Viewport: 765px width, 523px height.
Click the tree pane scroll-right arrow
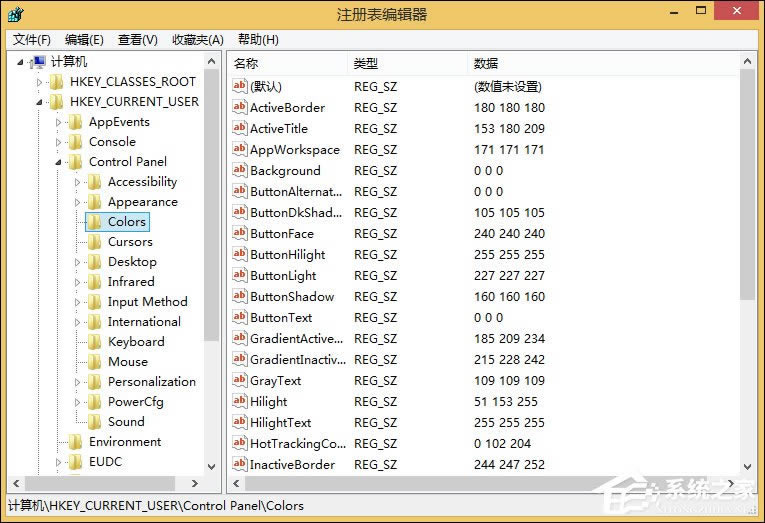(x=195, y=483)
